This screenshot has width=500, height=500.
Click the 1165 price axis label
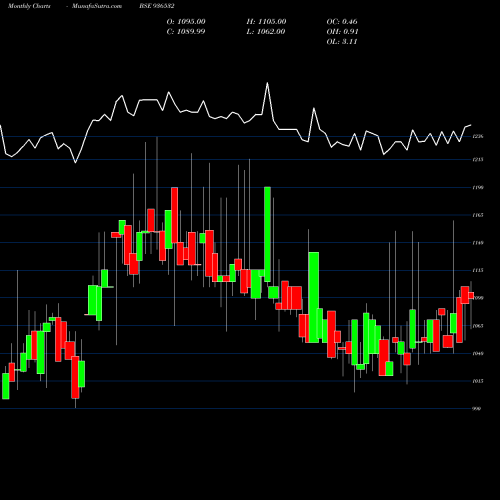click(x=478, y=215)
